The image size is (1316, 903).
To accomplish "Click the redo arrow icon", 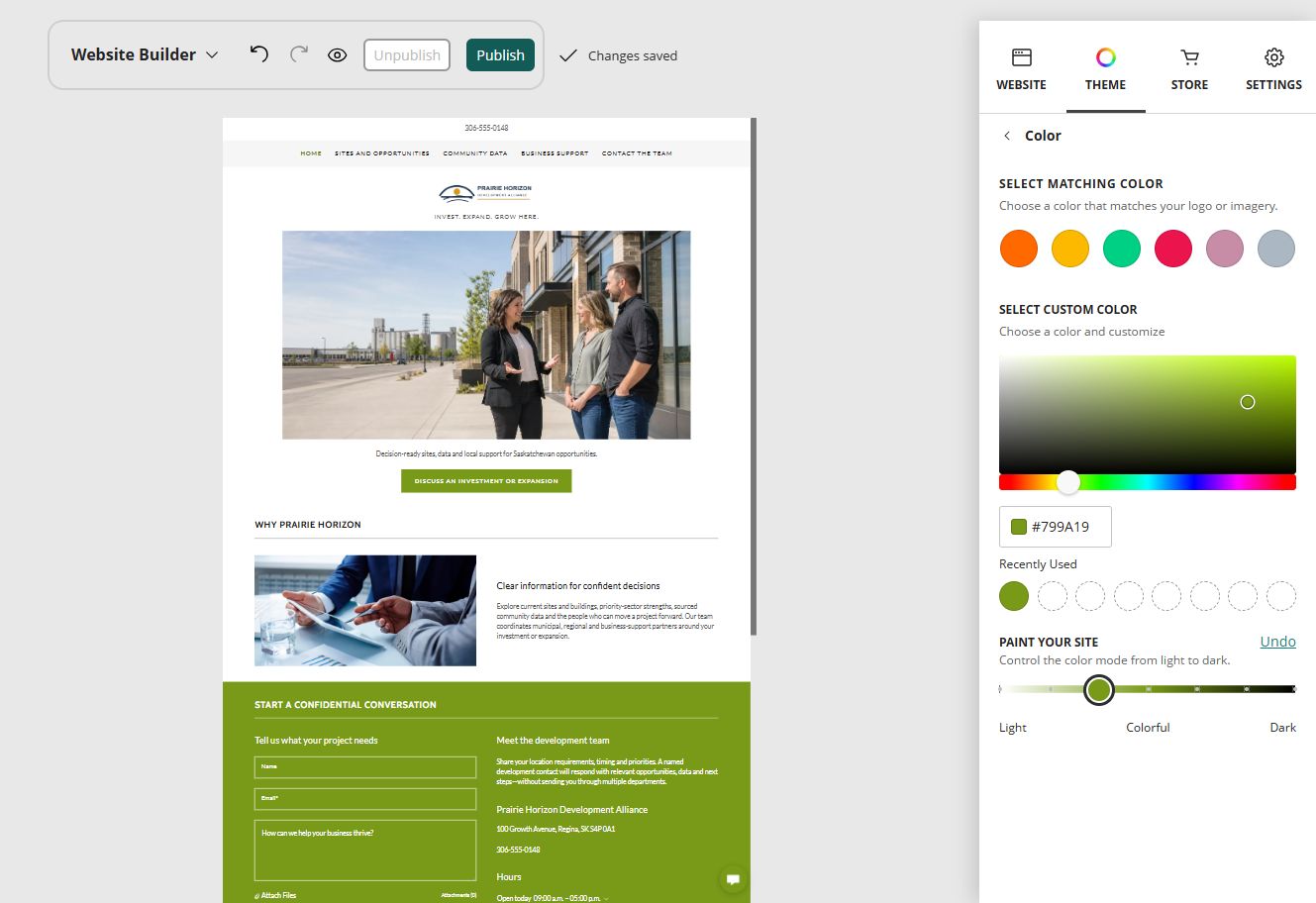I will coord(298,54).
